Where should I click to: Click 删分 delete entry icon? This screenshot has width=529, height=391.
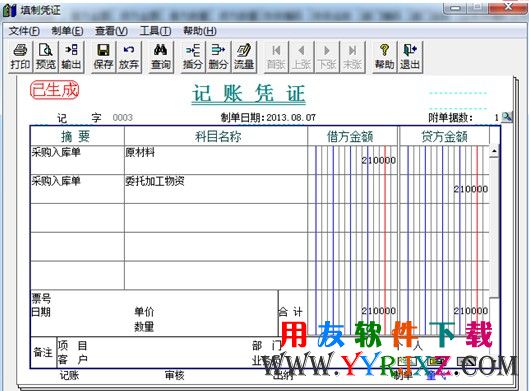click(x=218, y=57)
